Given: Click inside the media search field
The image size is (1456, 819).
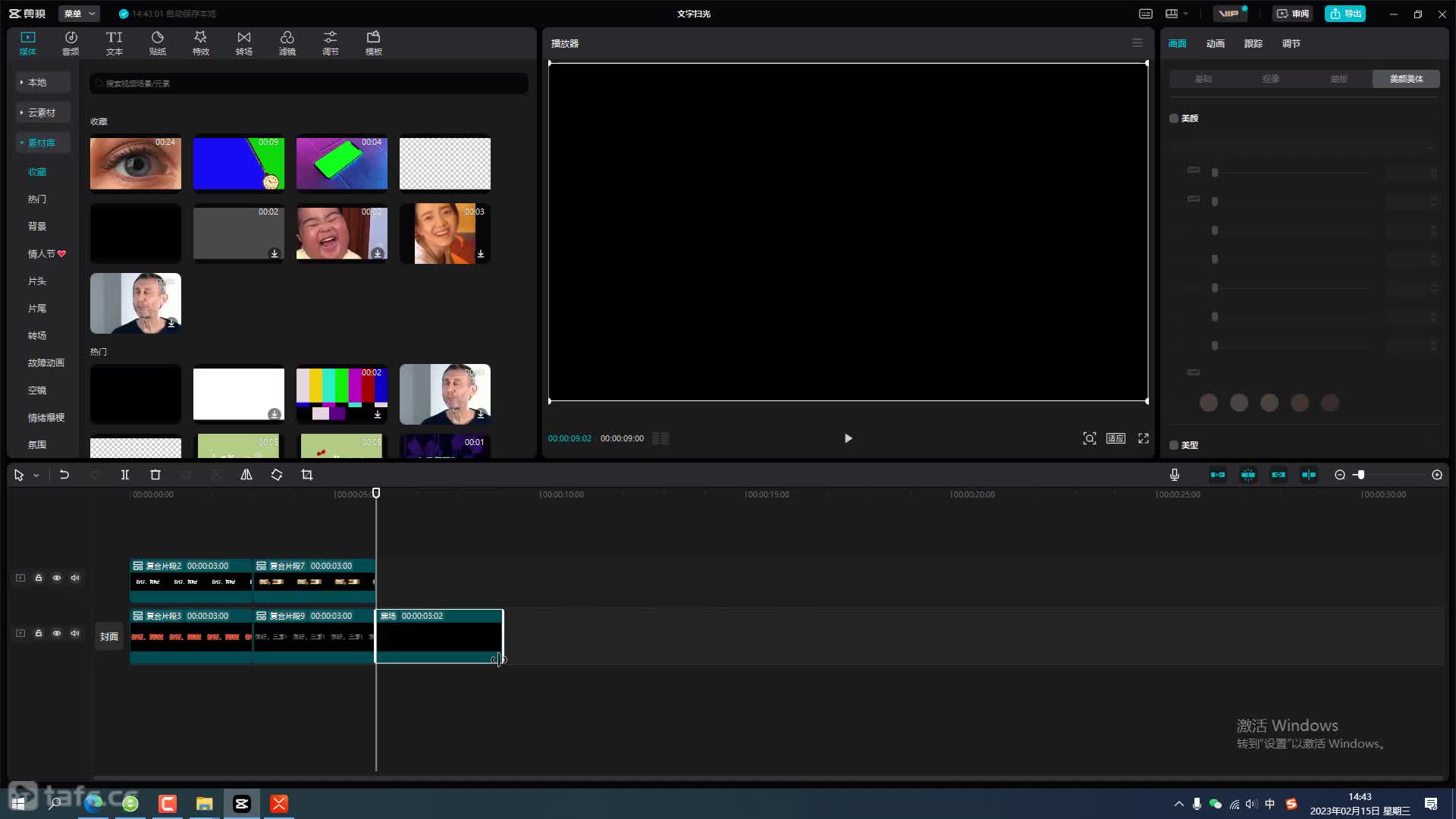Looking at the screenshot, I should pyautogui.click(x=309, y=83).
